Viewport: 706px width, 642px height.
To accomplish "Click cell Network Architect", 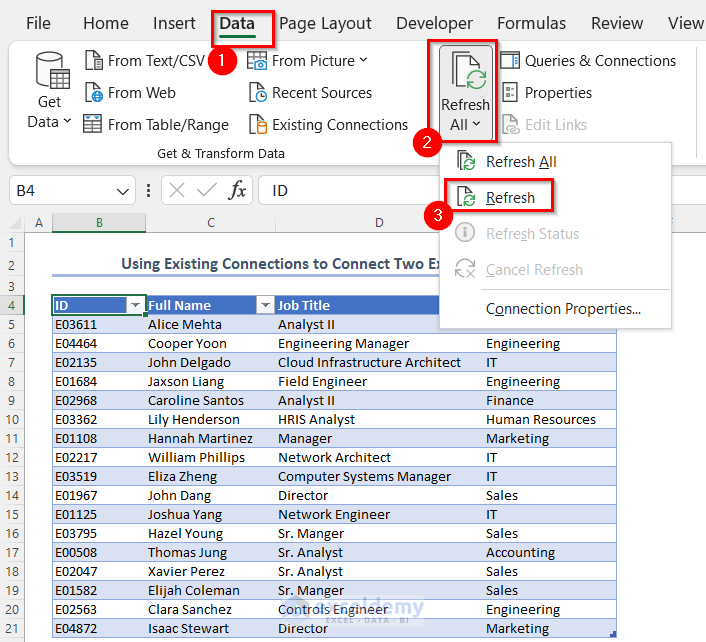I will (379, 457).
